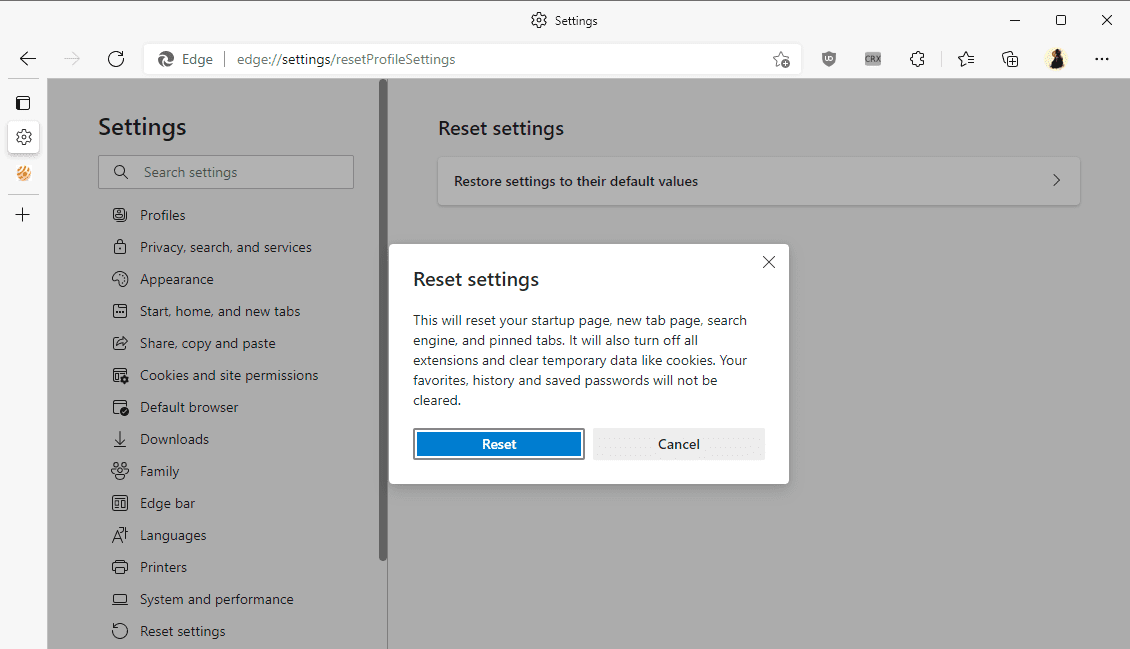
Task: Click the Settings gear in left rail
Action: click(23, 137)
